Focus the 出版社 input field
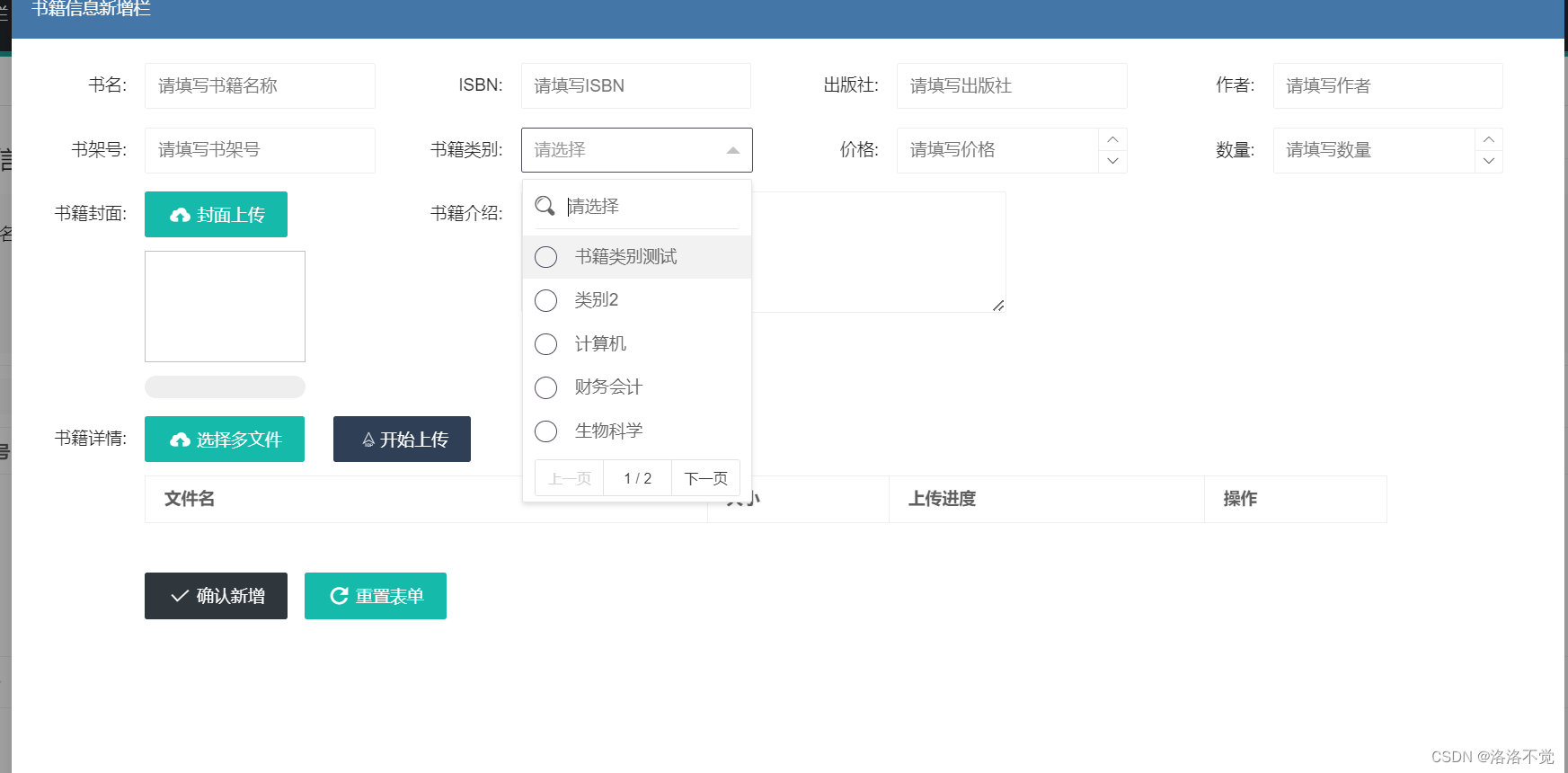This screenshot has width=1568, height=773. [x=1012, y=85]
